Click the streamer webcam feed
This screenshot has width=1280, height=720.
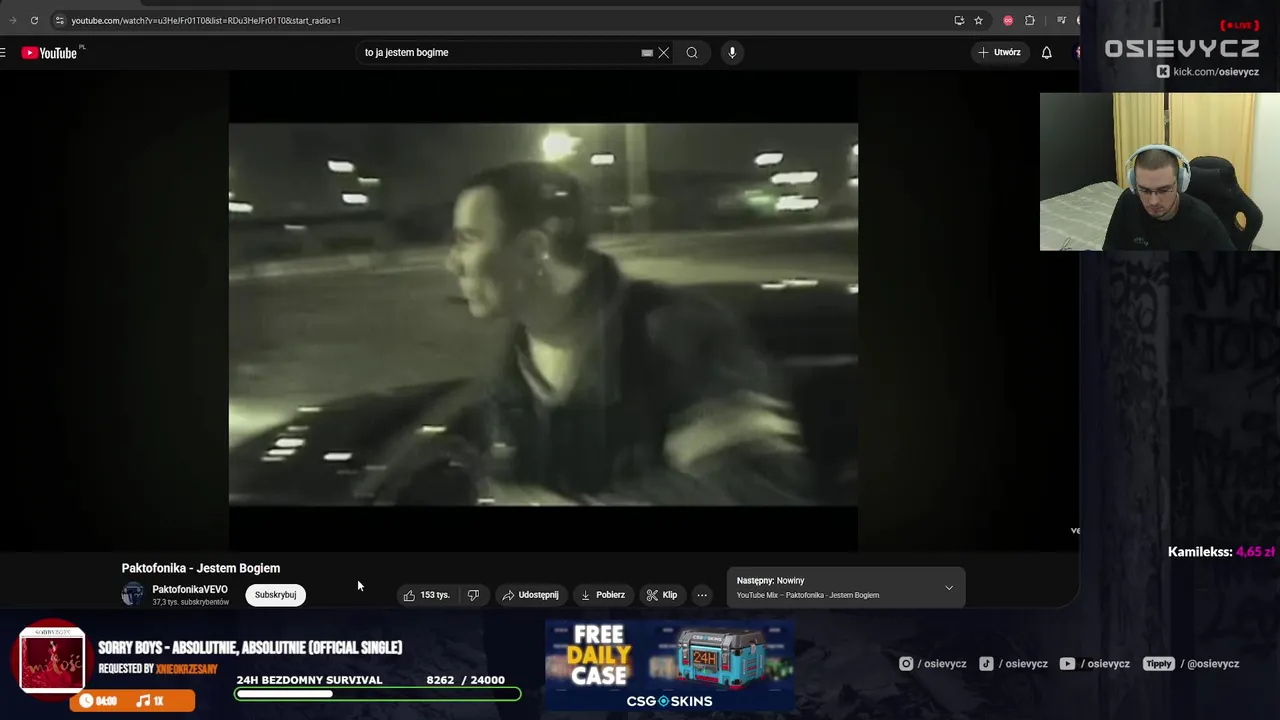pos(1160,172)
